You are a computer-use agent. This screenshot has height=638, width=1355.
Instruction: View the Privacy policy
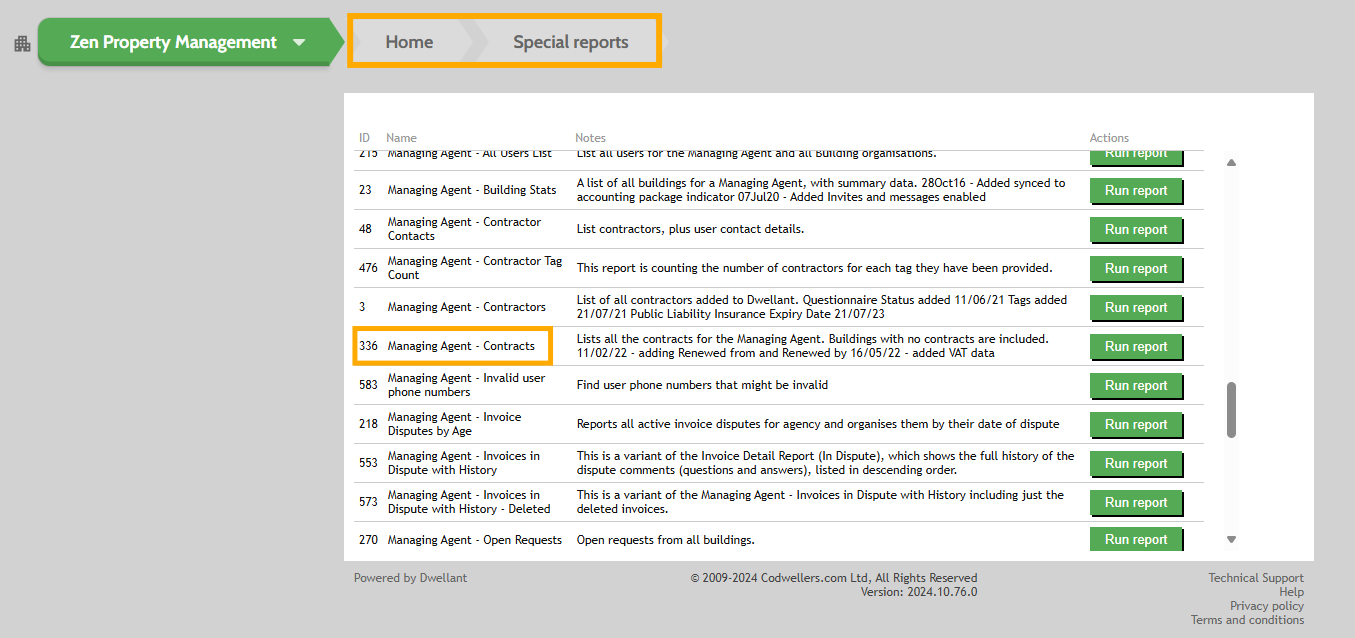click(1267, 605)
